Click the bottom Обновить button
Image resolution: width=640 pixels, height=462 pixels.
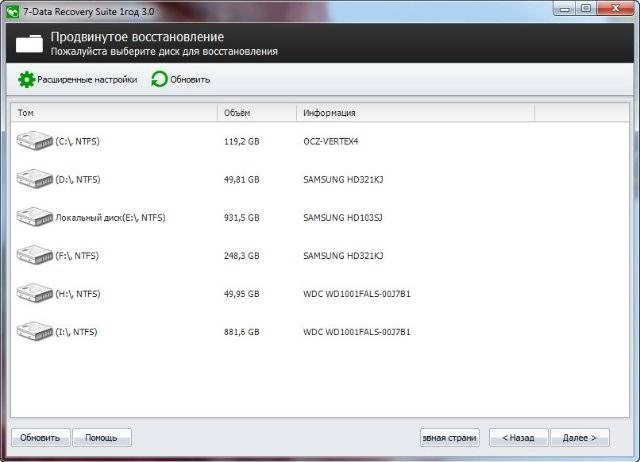pyautogui.click(x=40, y=438)
